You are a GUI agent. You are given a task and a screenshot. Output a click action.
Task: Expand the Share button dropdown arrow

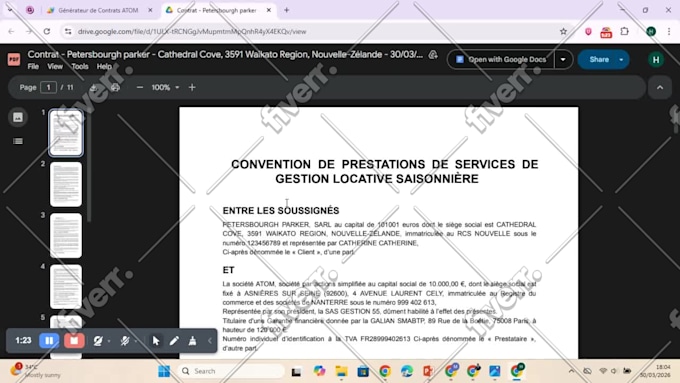pos(621,59)
